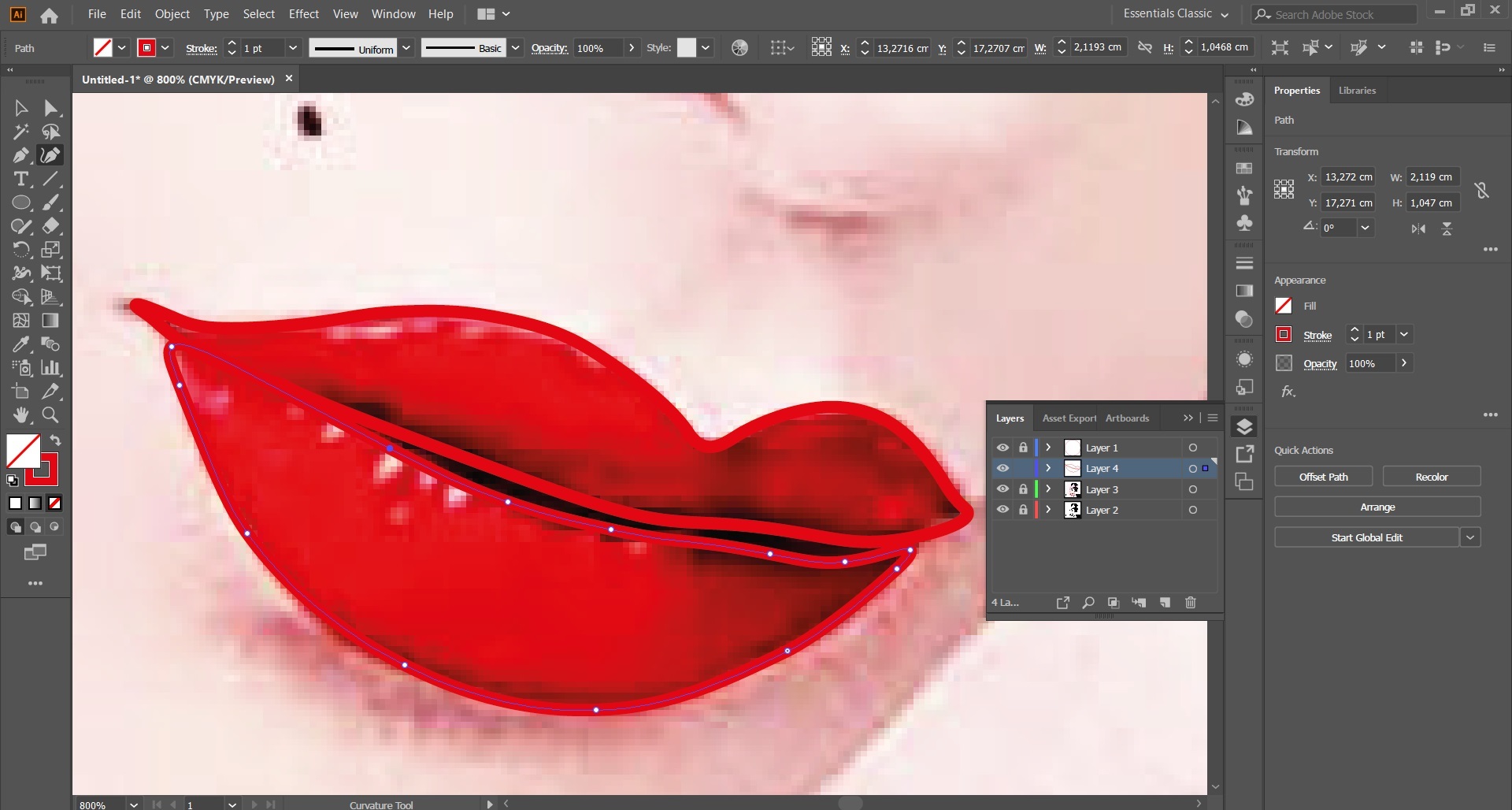Viewport: 1512px width, 810px height.
Task: Select the Hand tool
Action: pyautogui.click(x=21, y=415)
